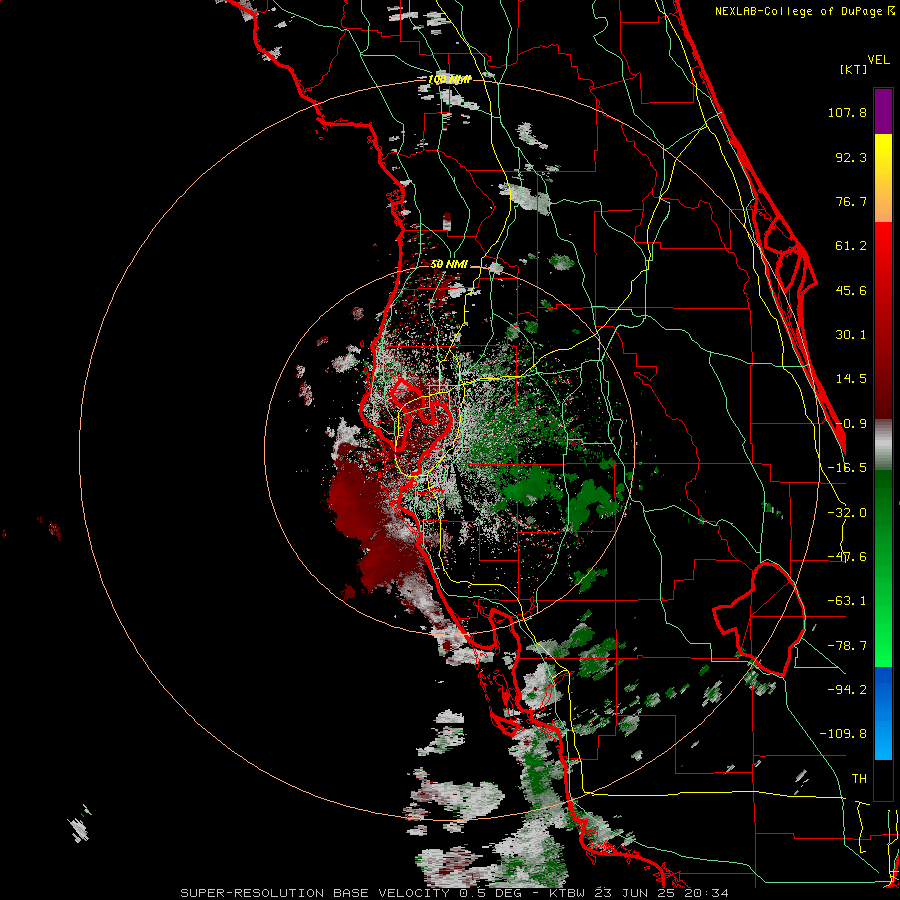
Task: Select the -16.5 velocity scale value
Action: coord(847,468)
